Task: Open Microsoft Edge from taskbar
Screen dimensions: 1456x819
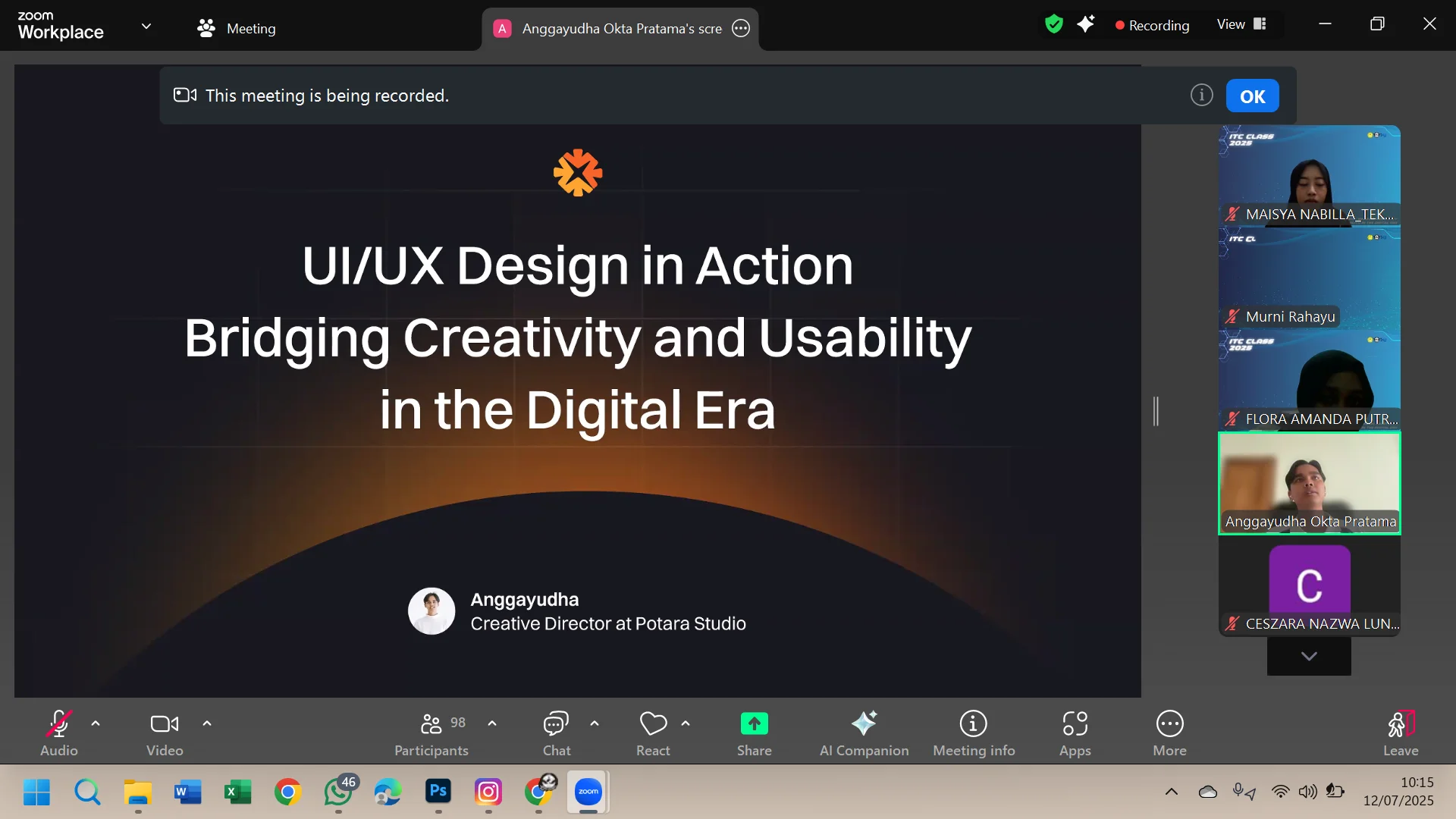Action: tap(388, 792)
